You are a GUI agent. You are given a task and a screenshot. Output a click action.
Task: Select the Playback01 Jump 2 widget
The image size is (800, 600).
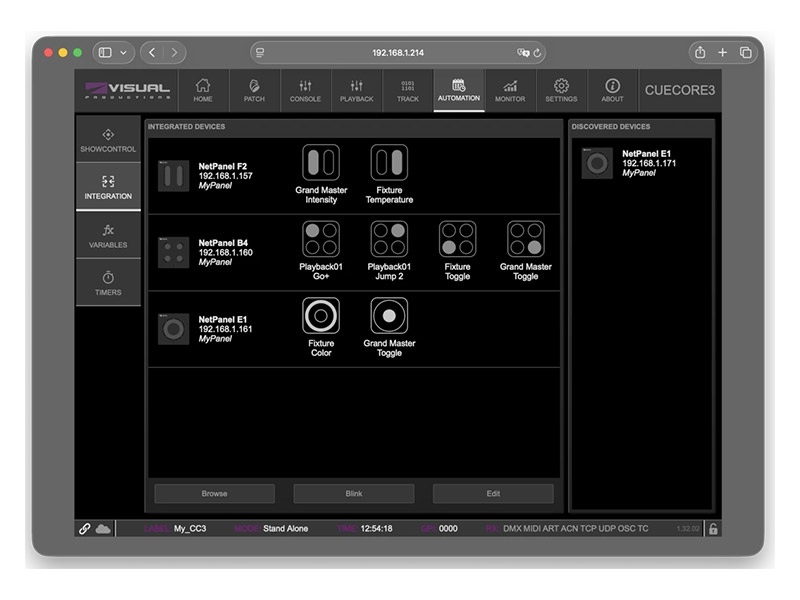(x=389, y=241)
